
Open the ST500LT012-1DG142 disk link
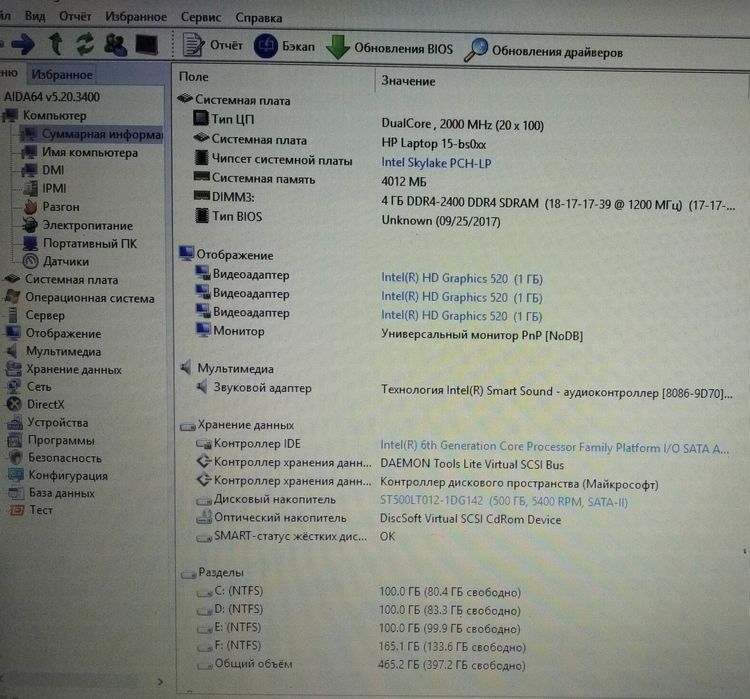click(504, 501)
